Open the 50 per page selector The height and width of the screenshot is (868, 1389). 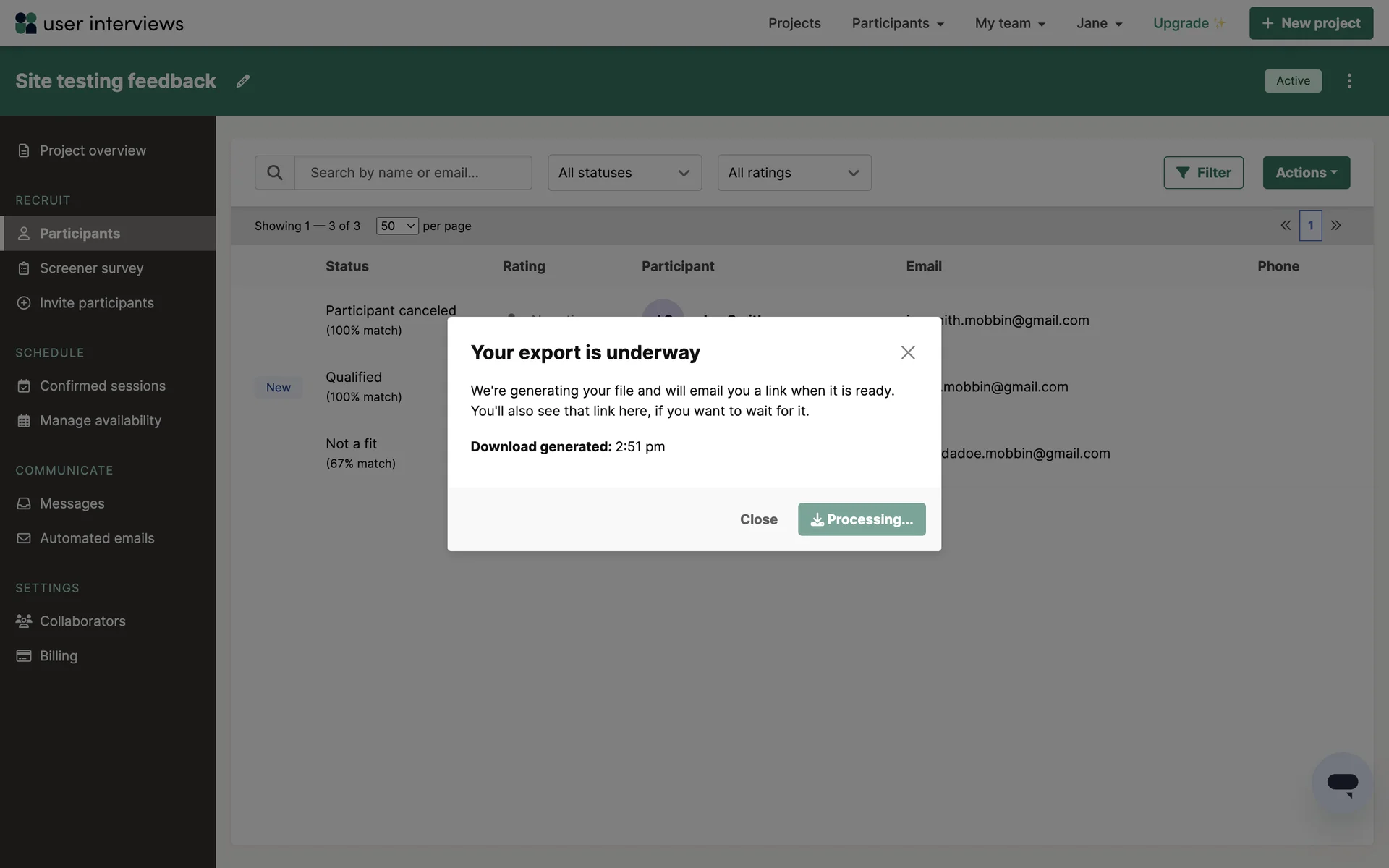pos(396,226)
